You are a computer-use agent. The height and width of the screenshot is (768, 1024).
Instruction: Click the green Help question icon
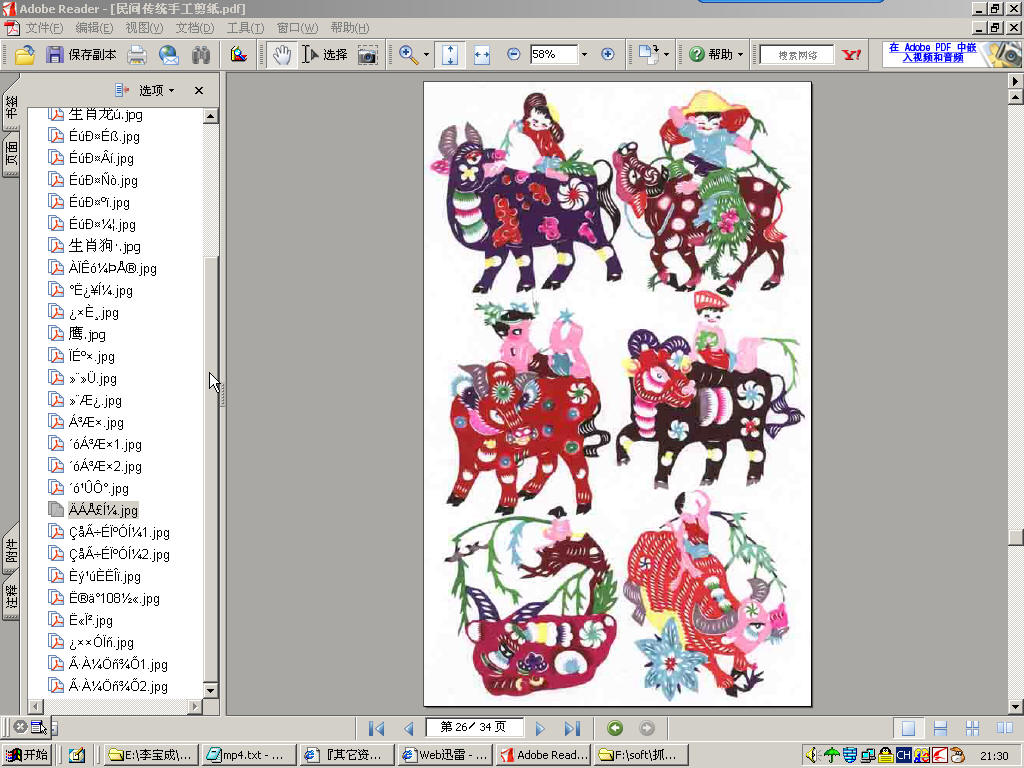pyautogui.click(x=697, y=54)
